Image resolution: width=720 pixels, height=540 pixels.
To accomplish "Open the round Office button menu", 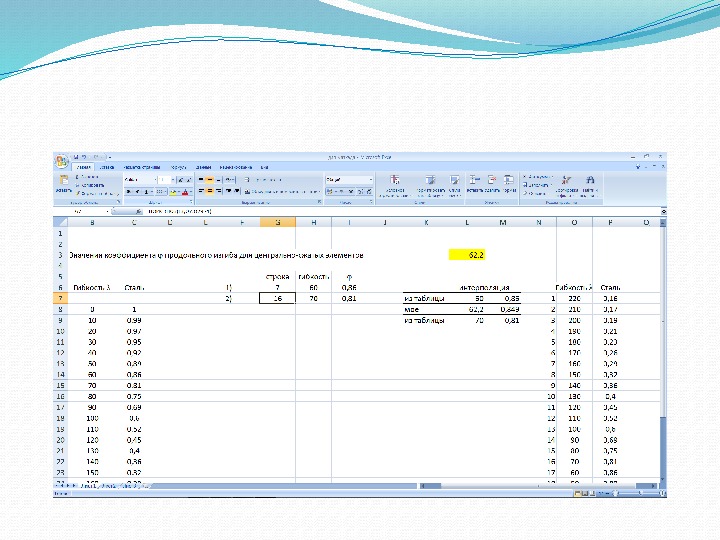I will point(62,161).
